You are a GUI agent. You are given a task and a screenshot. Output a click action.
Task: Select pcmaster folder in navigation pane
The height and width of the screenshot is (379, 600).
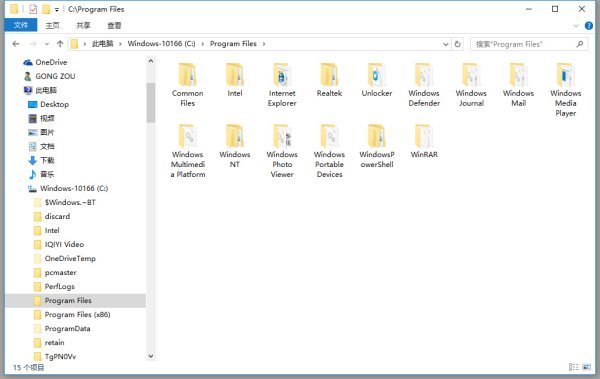coord(60,273)
